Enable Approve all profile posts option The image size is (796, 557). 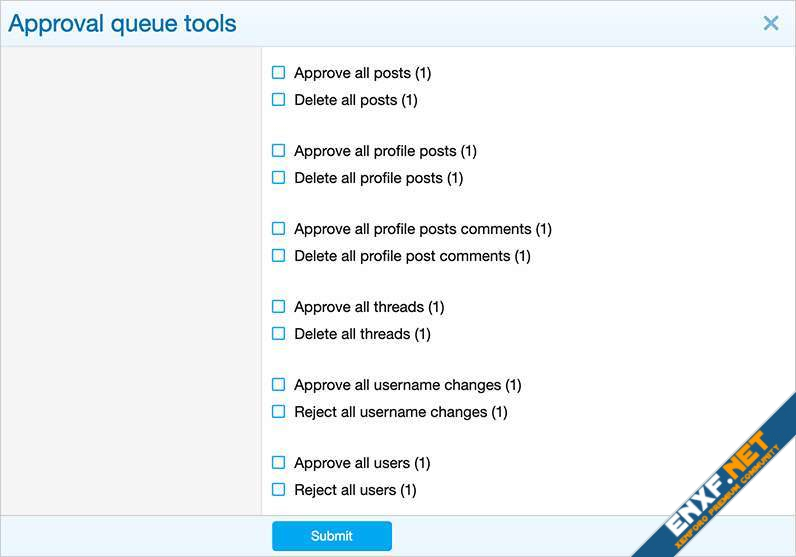(279, 151)
